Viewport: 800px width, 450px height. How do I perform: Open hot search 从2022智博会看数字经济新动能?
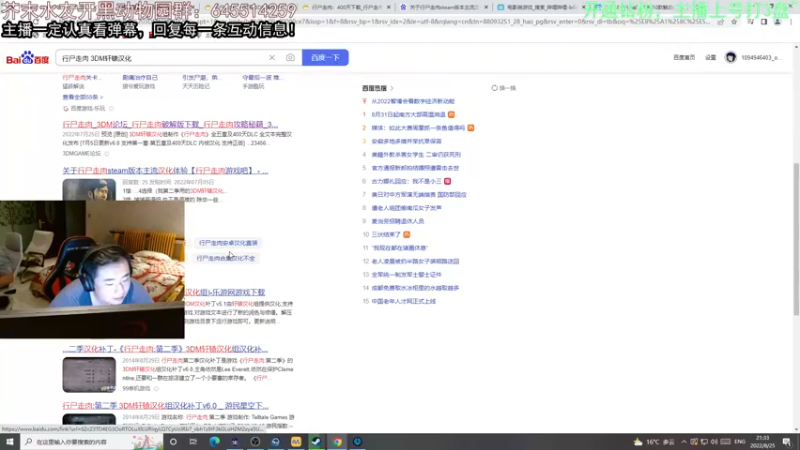413,101
